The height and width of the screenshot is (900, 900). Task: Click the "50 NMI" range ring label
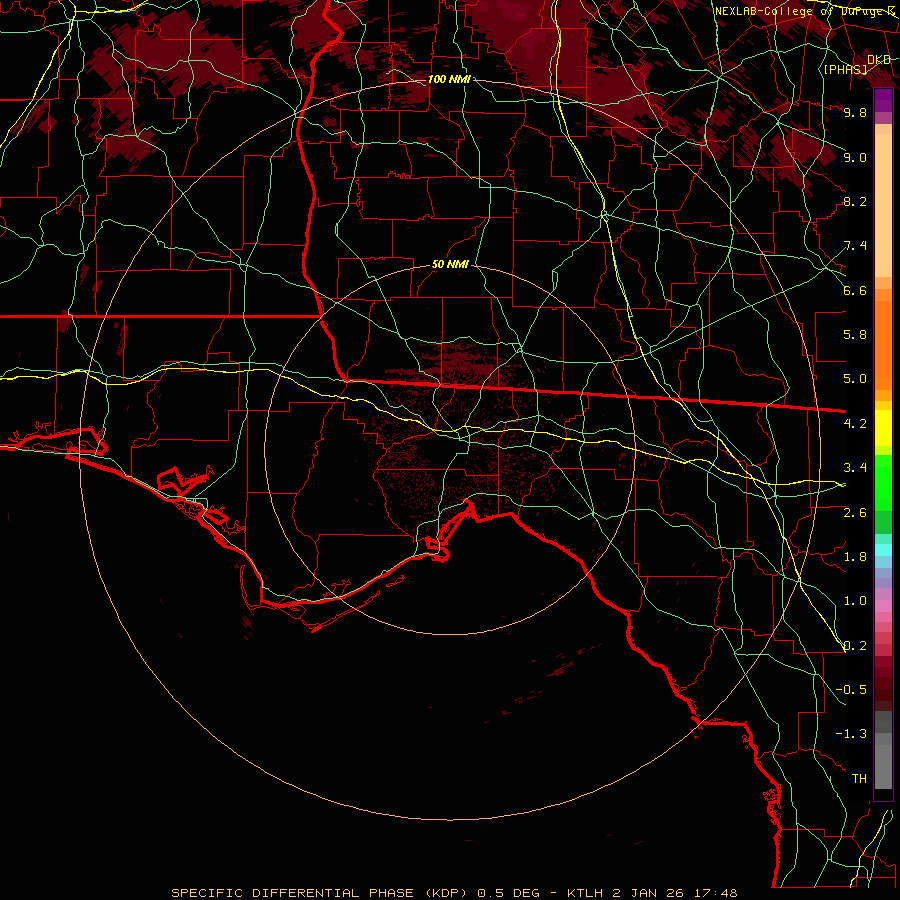click(x=450, y=265)
